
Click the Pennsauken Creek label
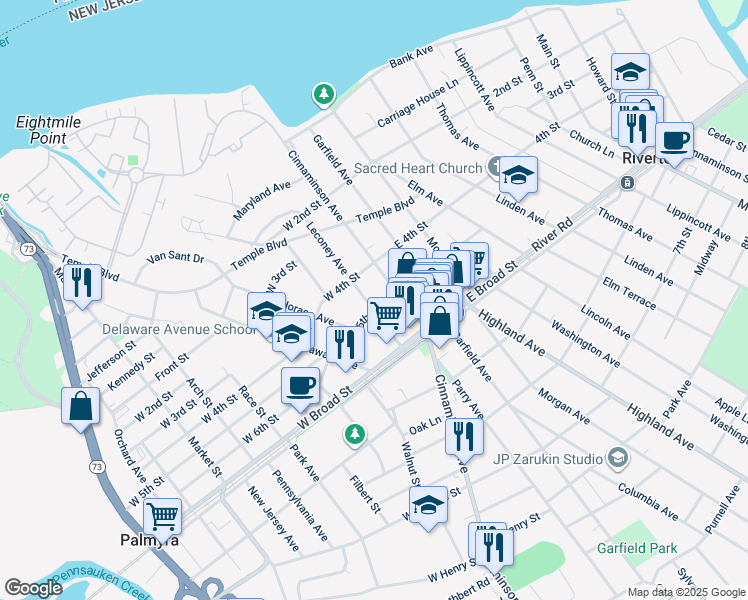tap(103, 583)
